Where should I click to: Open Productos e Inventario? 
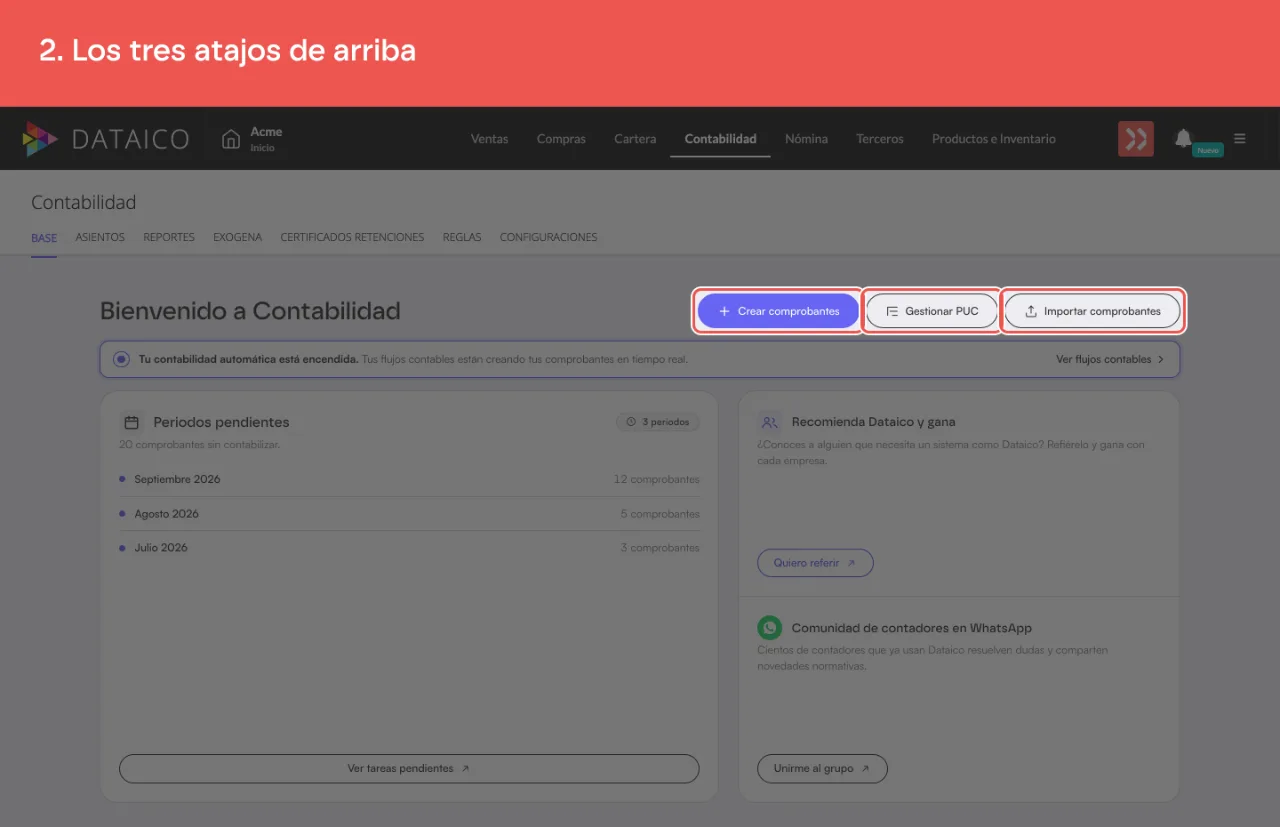pyautogui.click(x=994, y=139)
